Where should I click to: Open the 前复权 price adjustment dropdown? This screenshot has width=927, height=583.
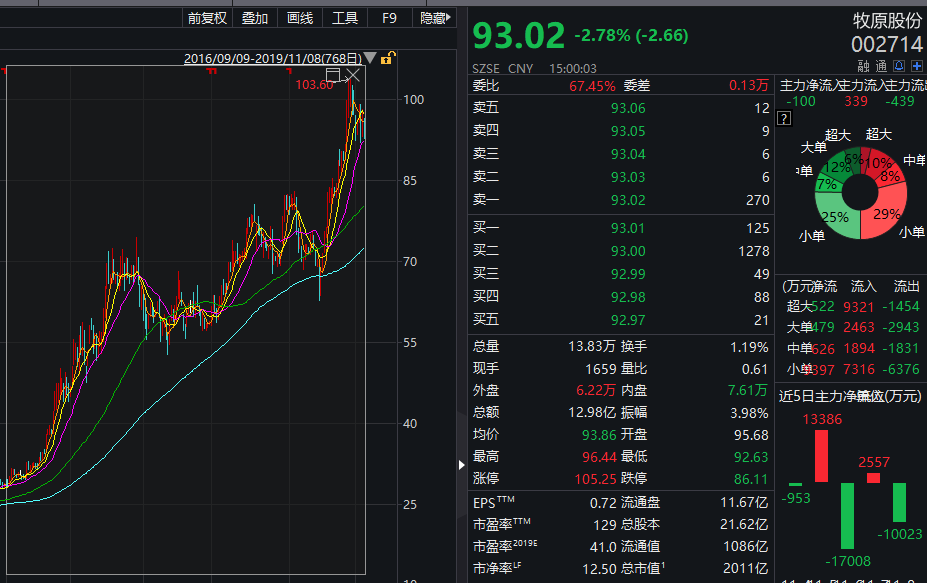point(207,18)
